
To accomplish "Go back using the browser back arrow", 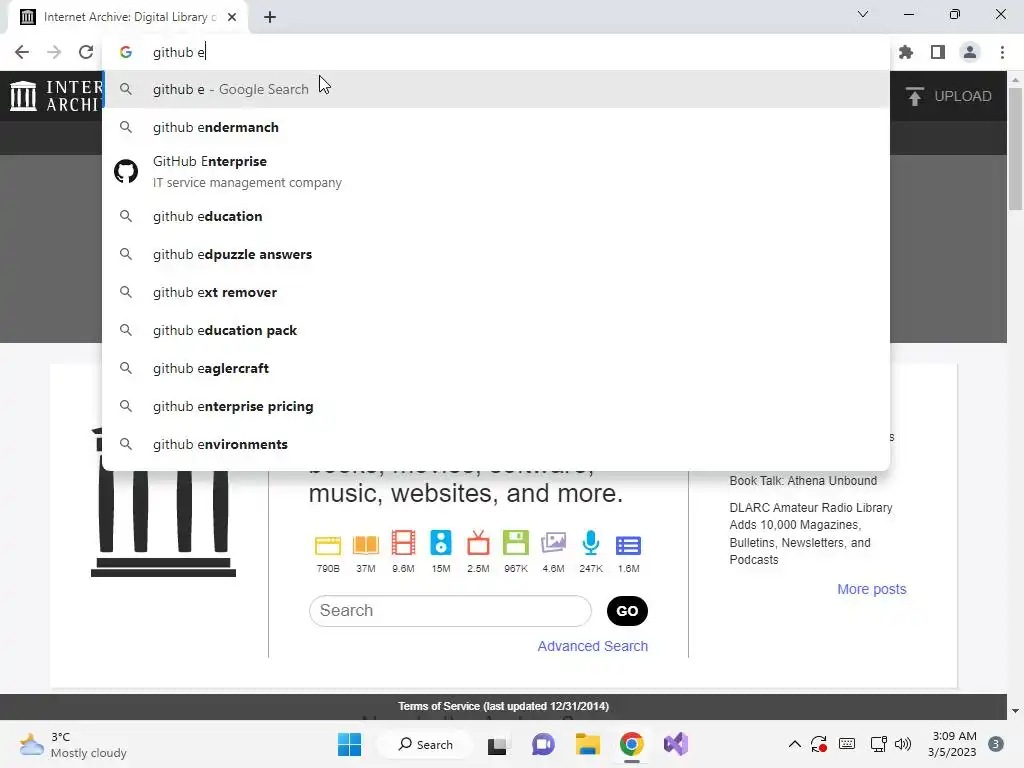I will point(22,52).
